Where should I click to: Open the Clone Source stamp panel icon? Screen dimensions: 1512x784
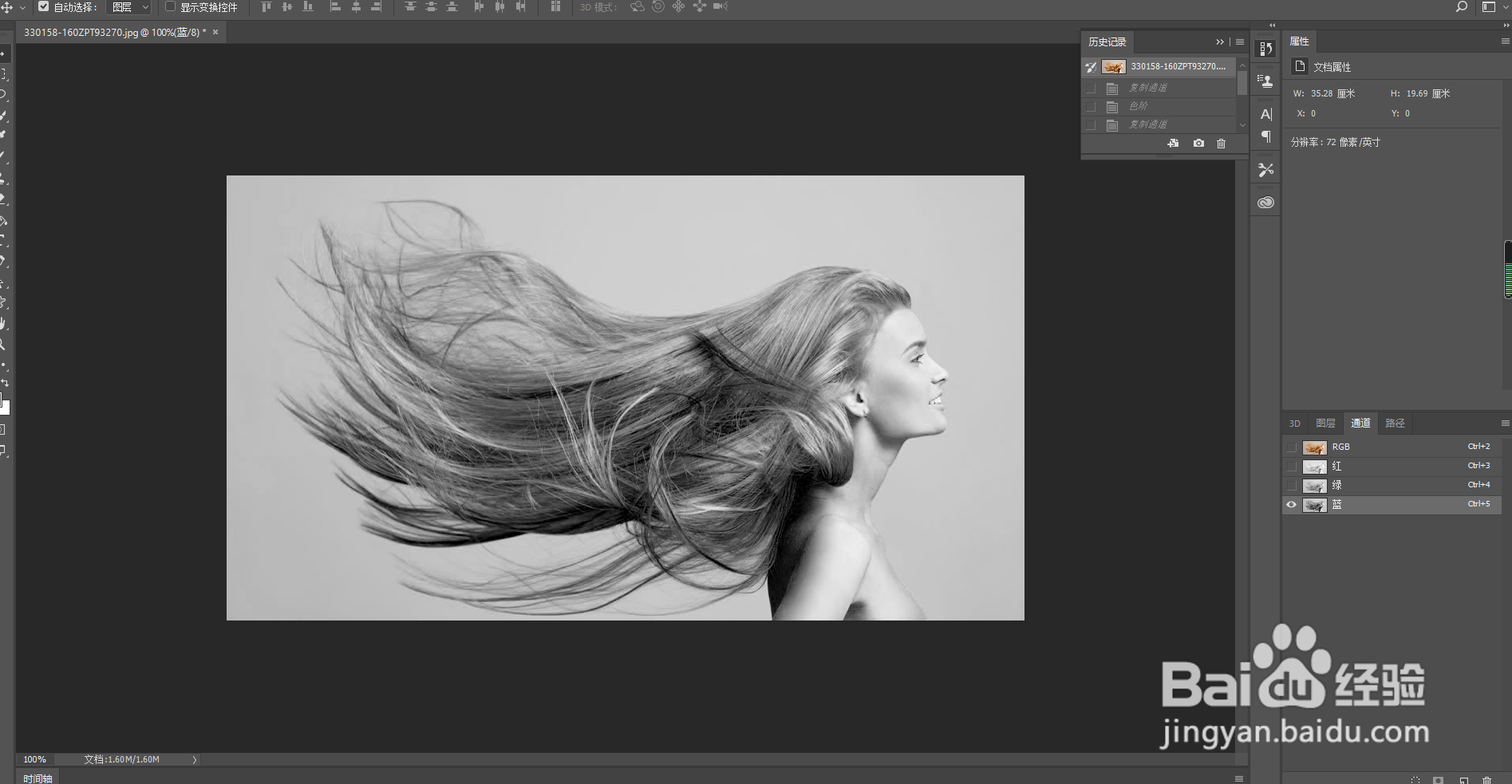click(1265, 81)
